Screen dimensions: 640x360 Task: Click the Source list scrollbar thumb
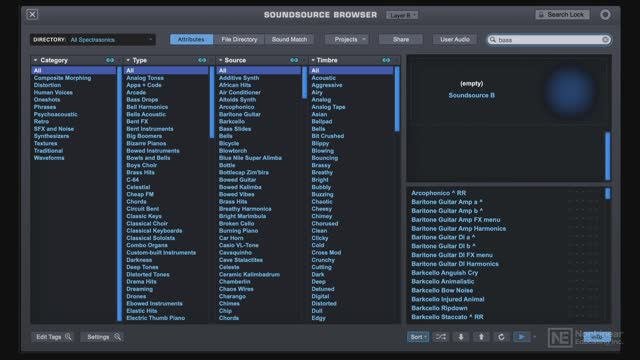[x=304, y=82]
